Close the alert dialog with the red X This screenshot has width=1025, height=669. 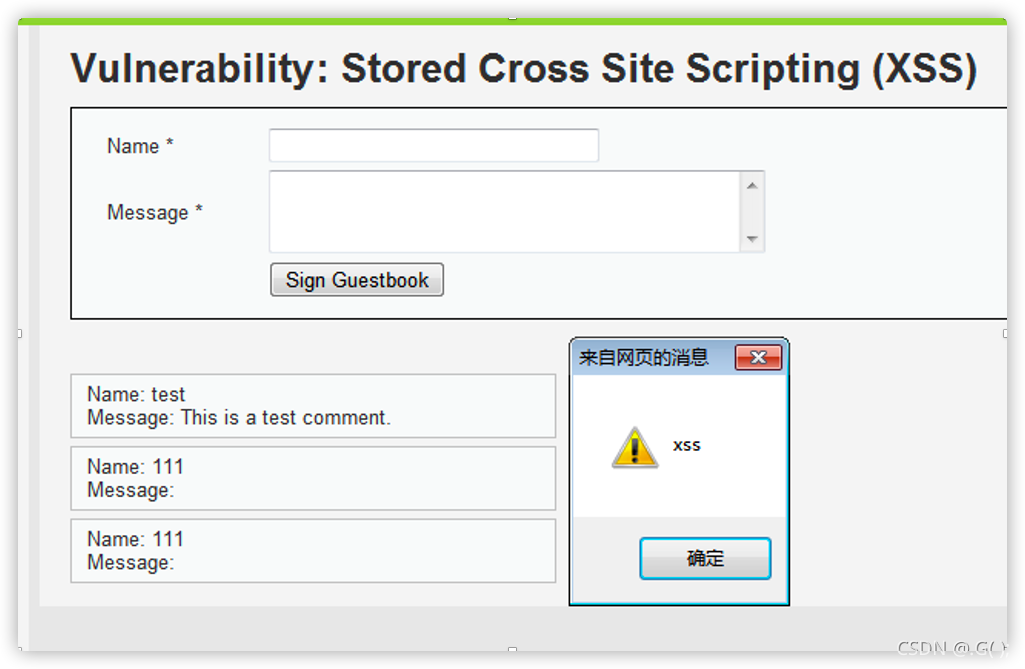tap(758, 358)
